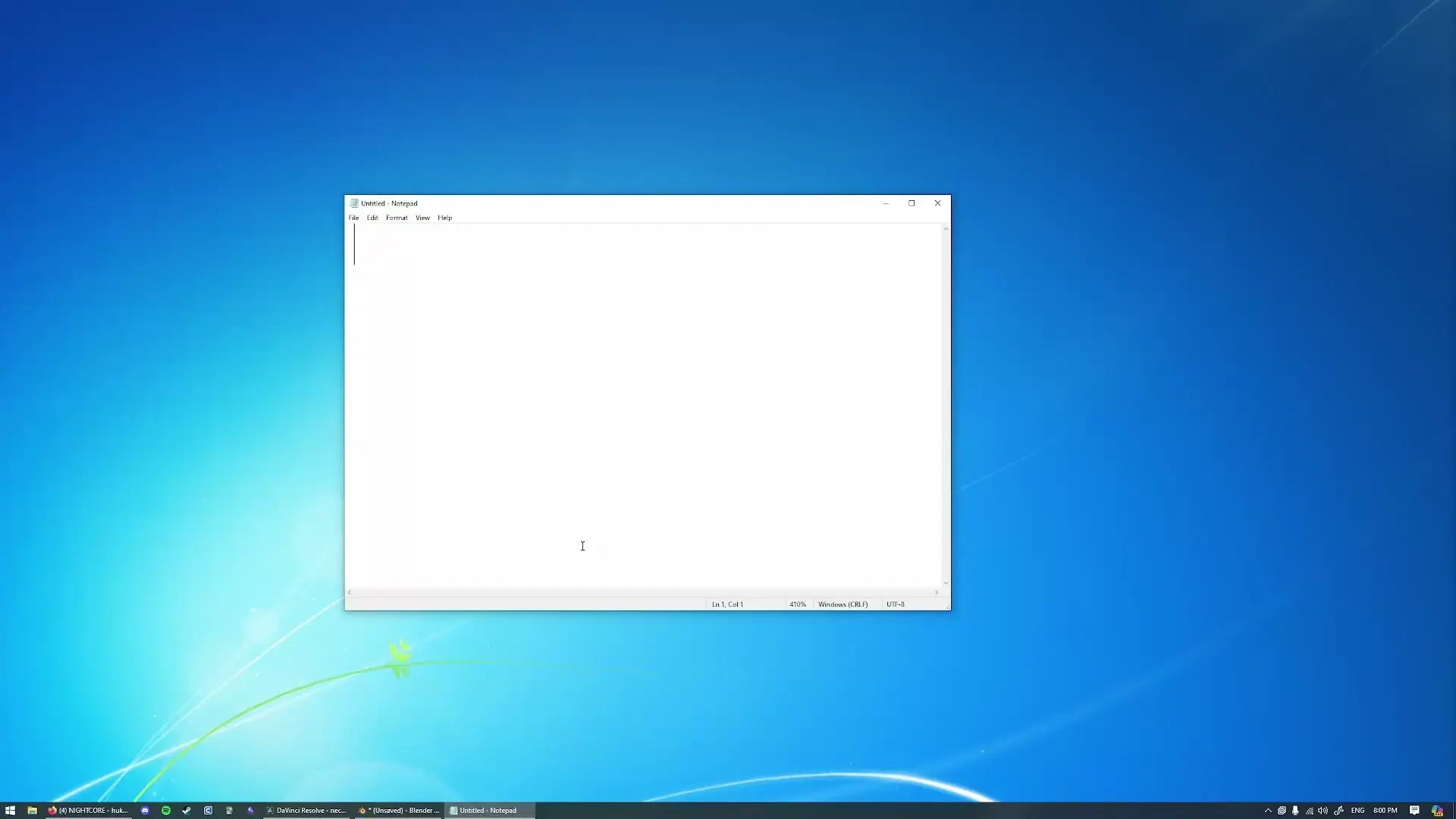Open File Explorer from the taskbar
The image size is (1456, 819).
click(32, 811)
